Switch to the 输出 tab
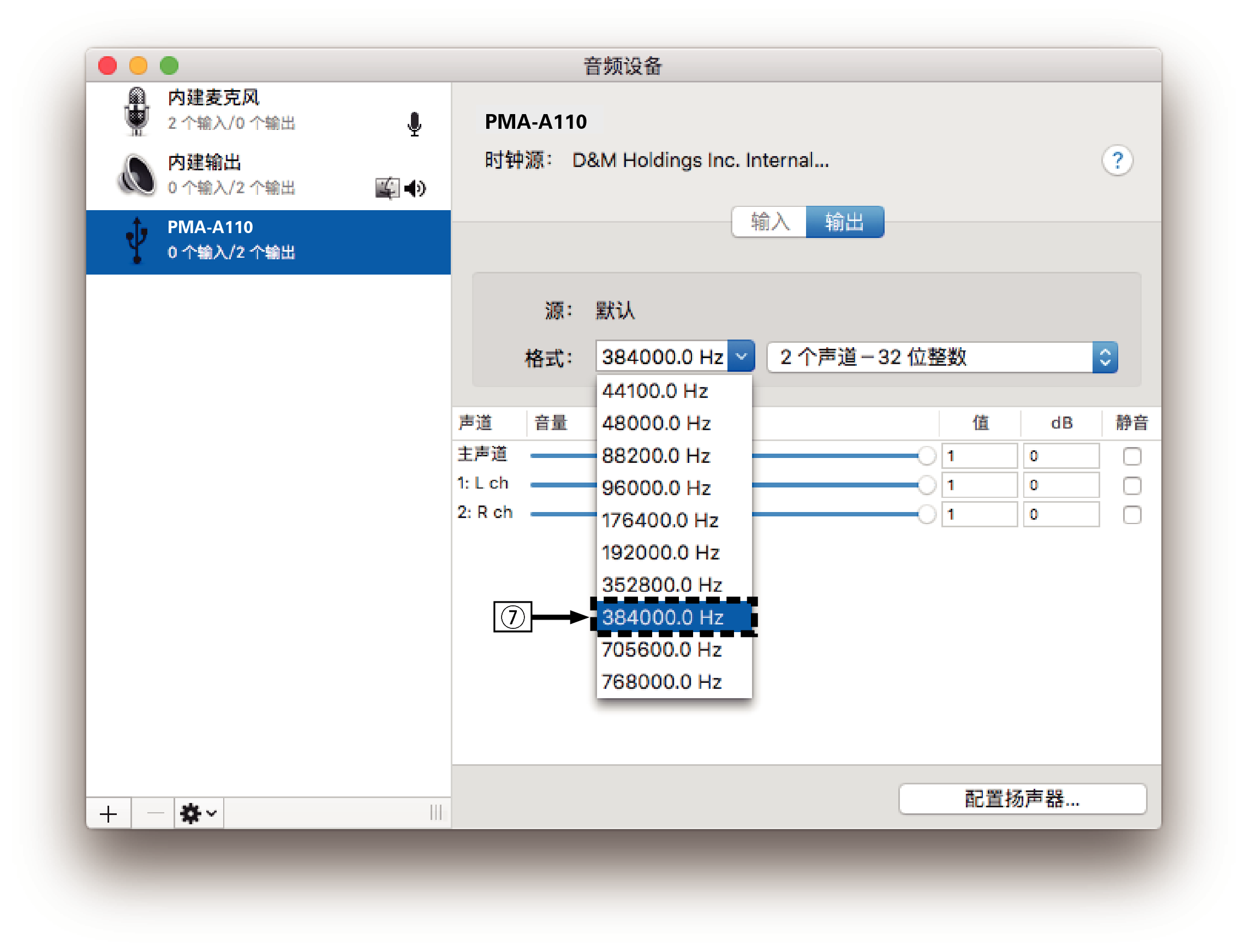1247x952 pixels. [x=844, y=222]
